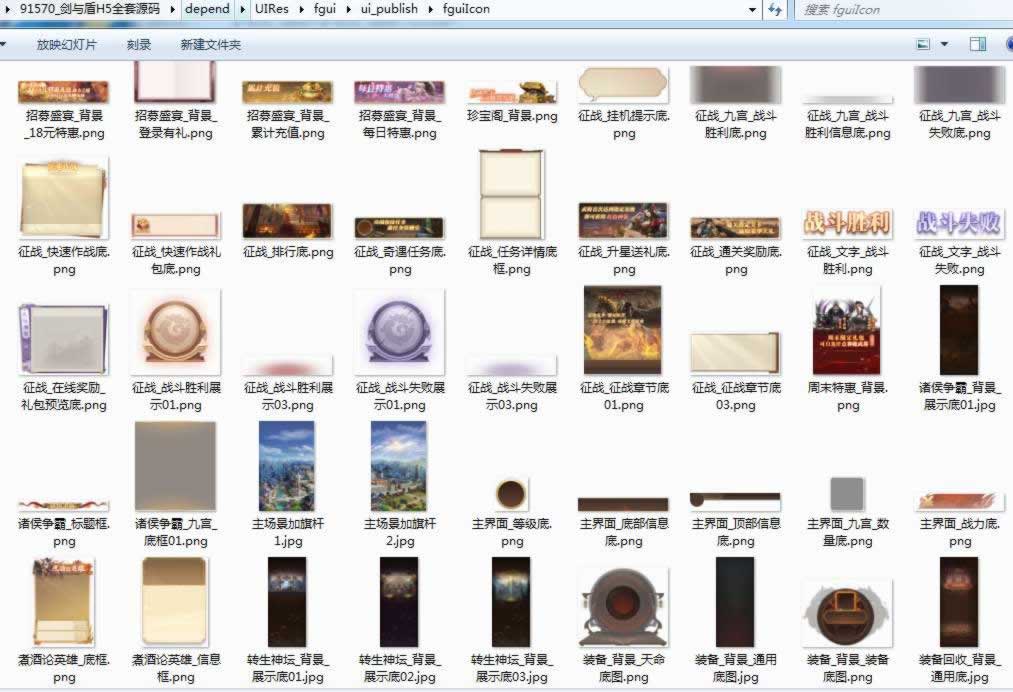Expand the arrow after UIRes breadcrumb
Viewport: 1013px width, 692px height.
click(x=302, y=9)
